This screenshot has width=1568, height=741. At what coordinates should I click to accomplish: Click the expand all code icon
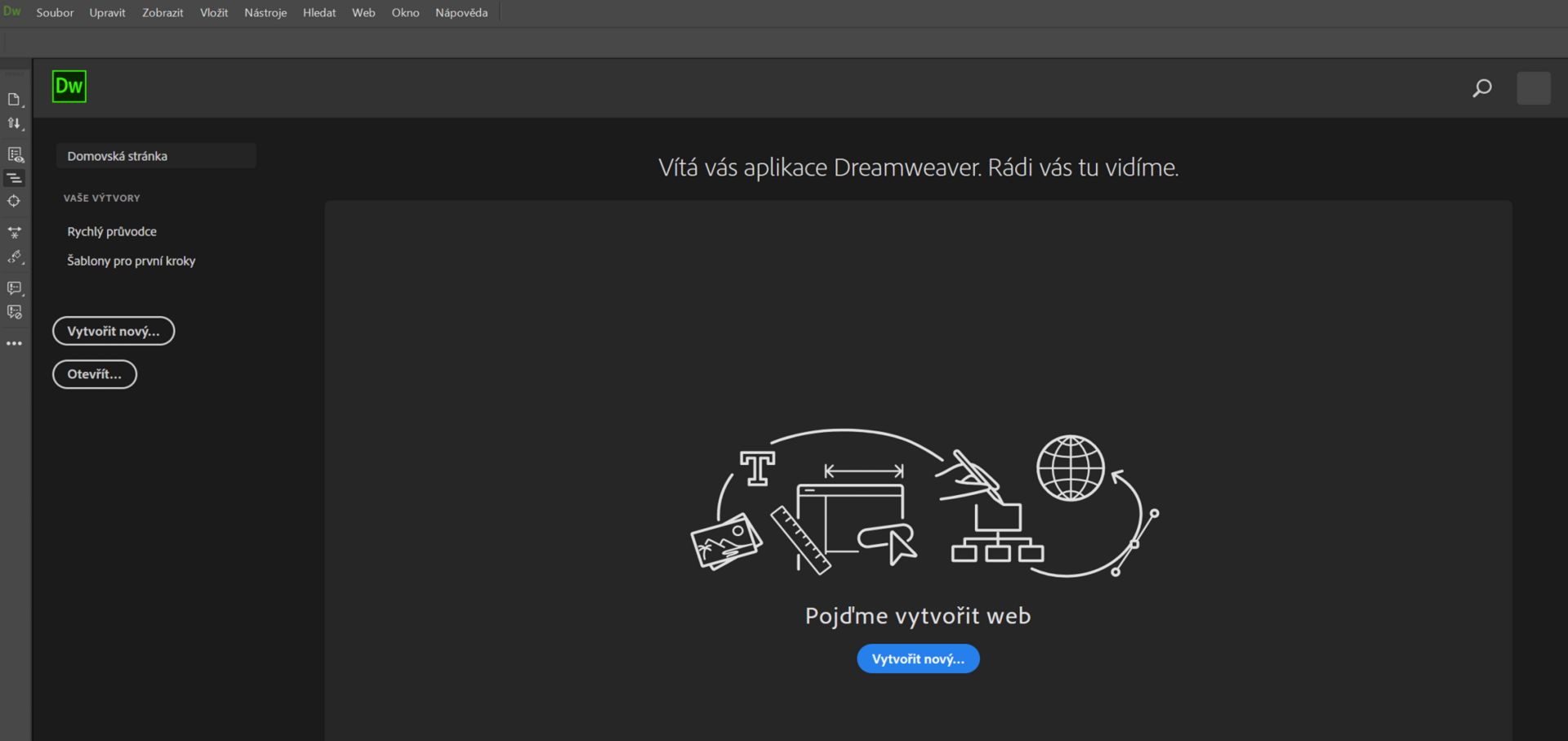click(15, 232)
